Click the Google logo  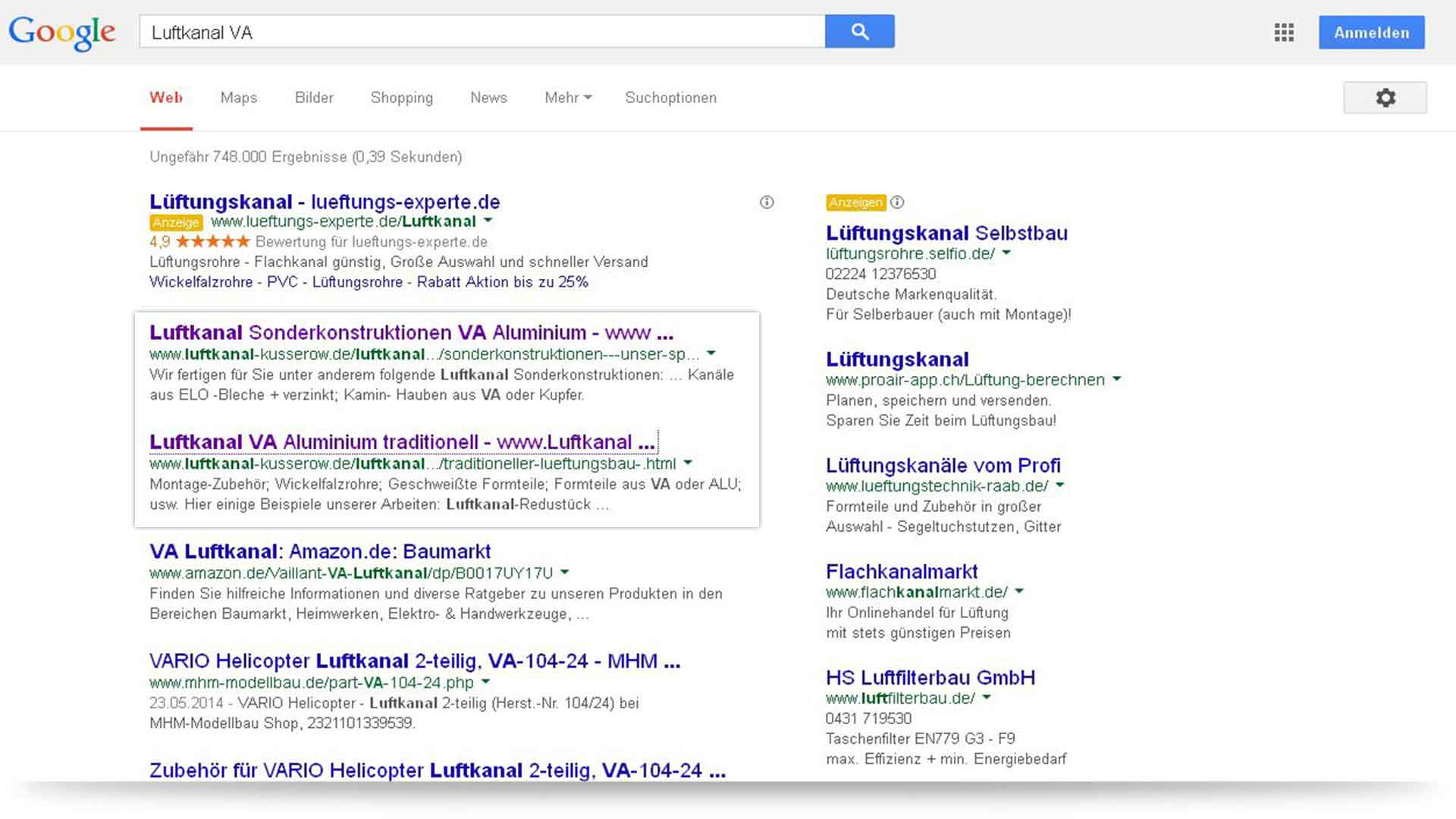click(x=62, y=33)
